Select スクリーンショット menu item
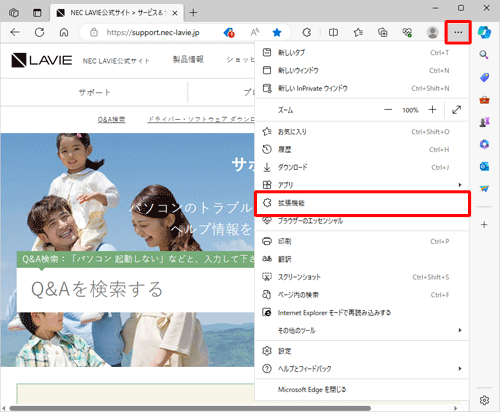Image resolution: width=500 pixels, height=412 pixels. tap(362, 277)
